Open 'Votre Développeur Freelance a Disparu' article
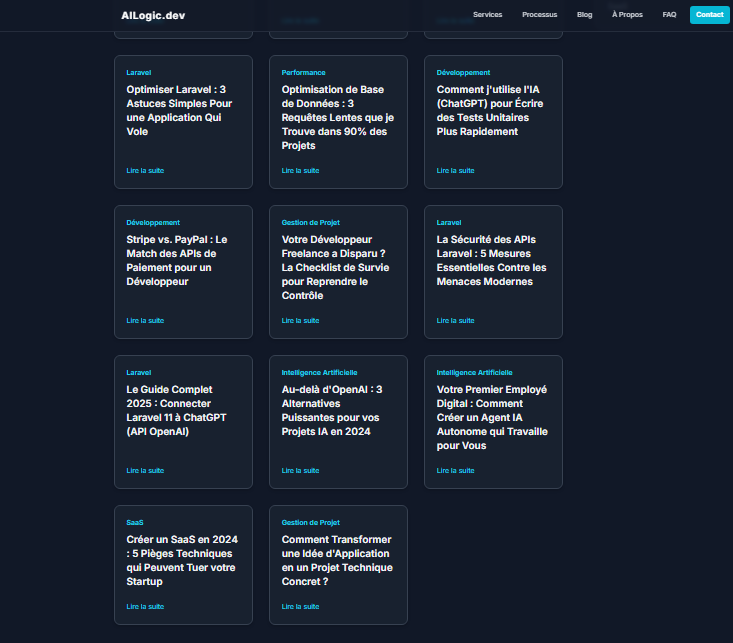 (335, 267)
